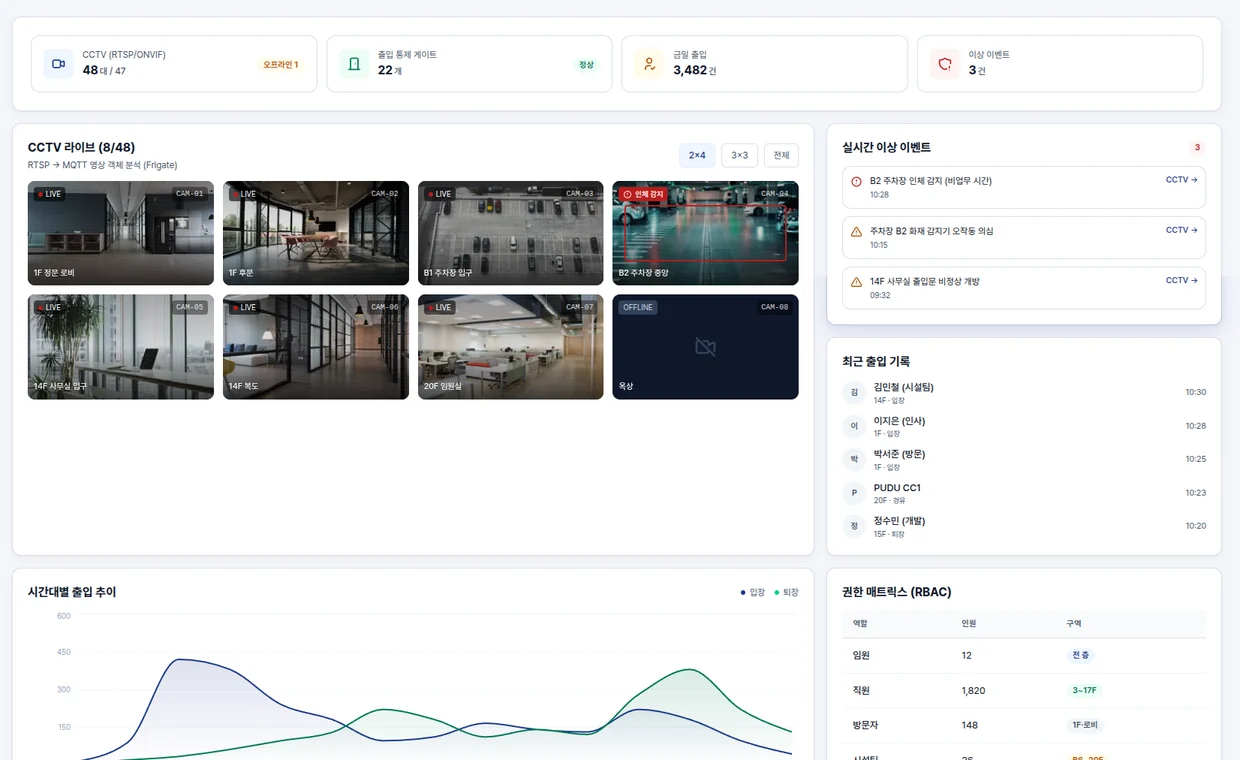Screen dimensions: 1240x760
Task: Click the 148 visitor count cell
Action: [x=970, y=725]
